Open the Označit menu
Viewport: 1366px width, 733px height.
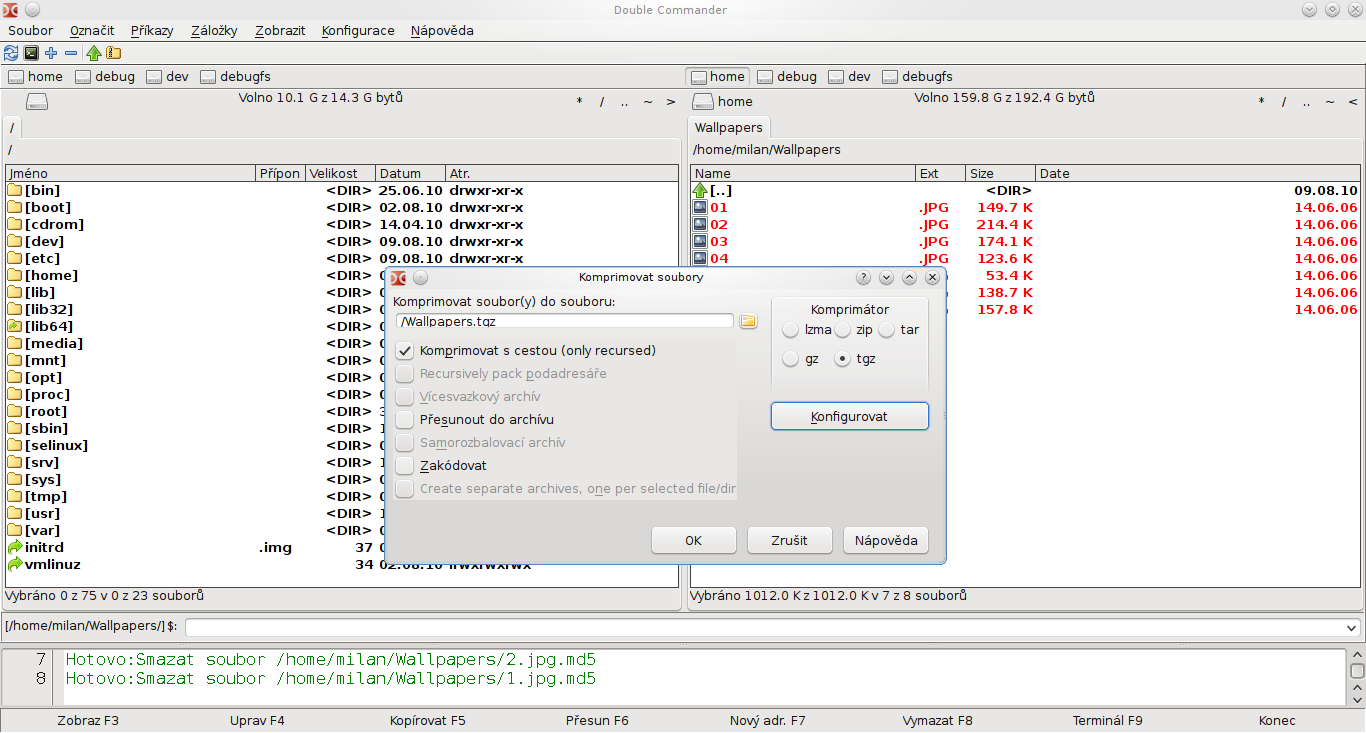tap(92, 30)
